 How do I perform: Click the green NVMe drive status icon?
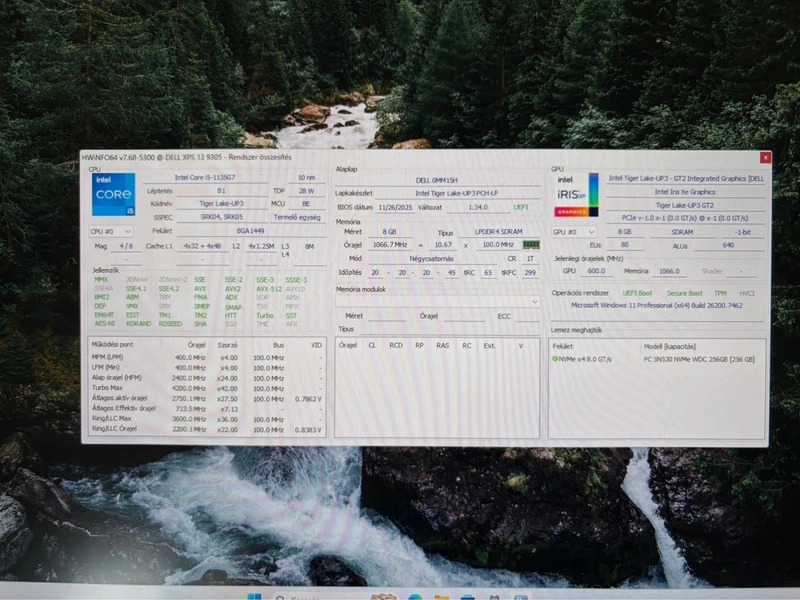tap(555, 359)
